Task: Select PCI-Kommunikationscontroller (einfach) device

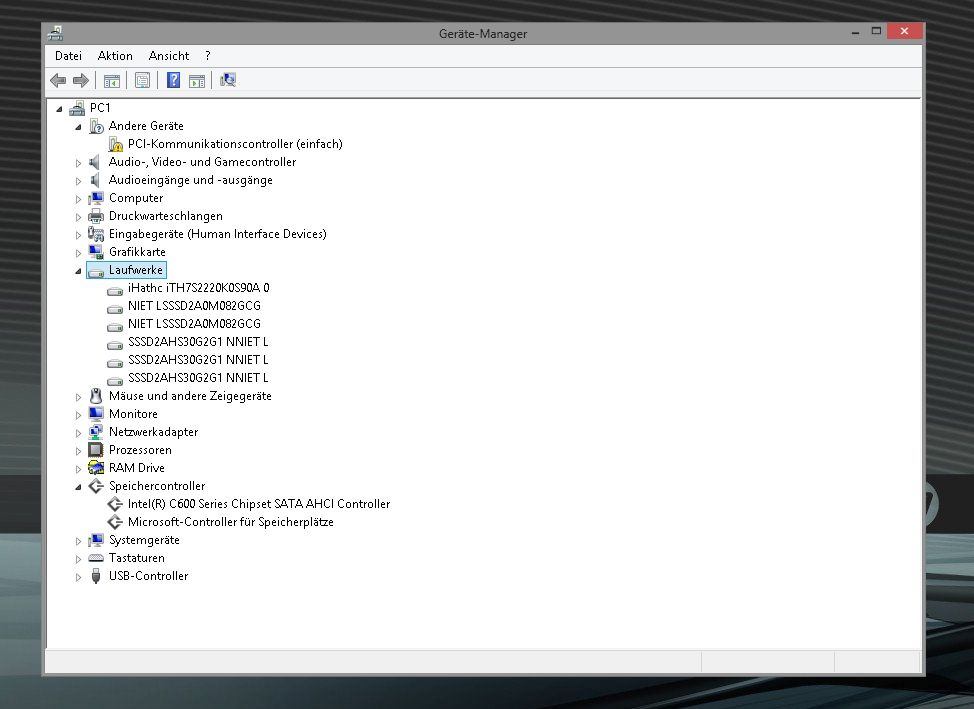Action: coord(235,144)
